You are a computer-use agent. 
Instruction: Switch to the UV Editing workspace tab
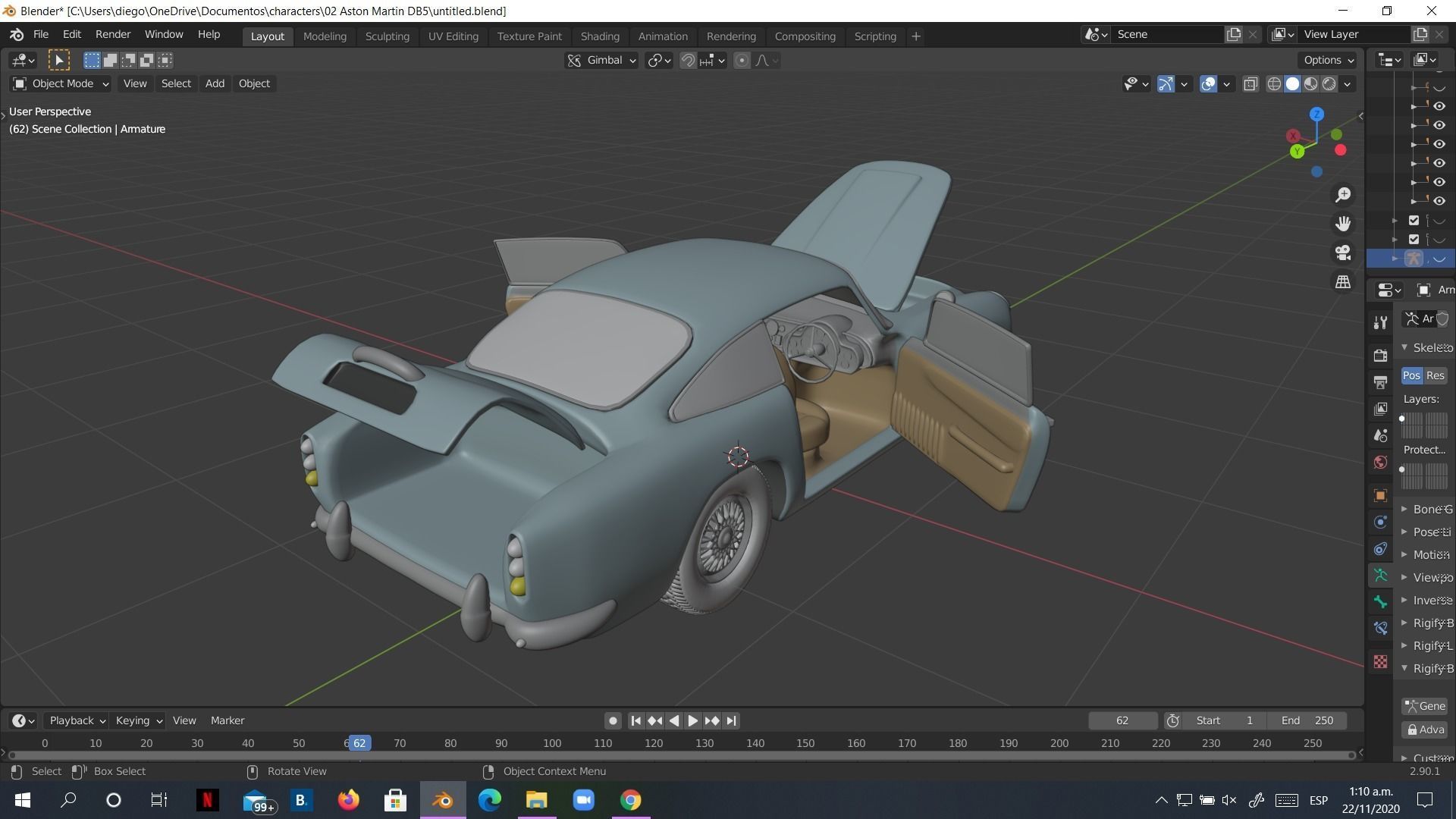(453, 36)
